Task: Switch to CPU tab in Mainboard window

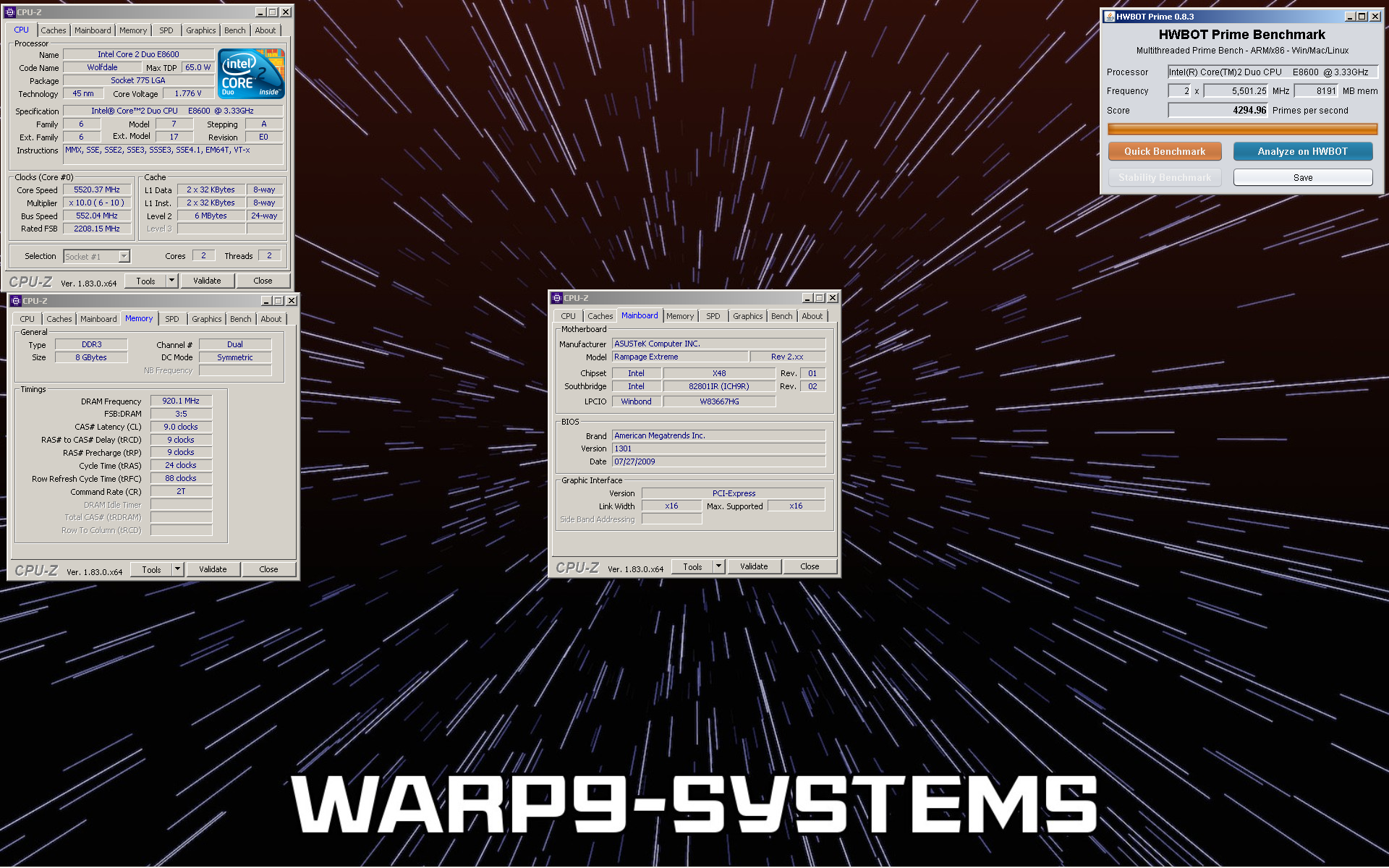Action: 569,316
